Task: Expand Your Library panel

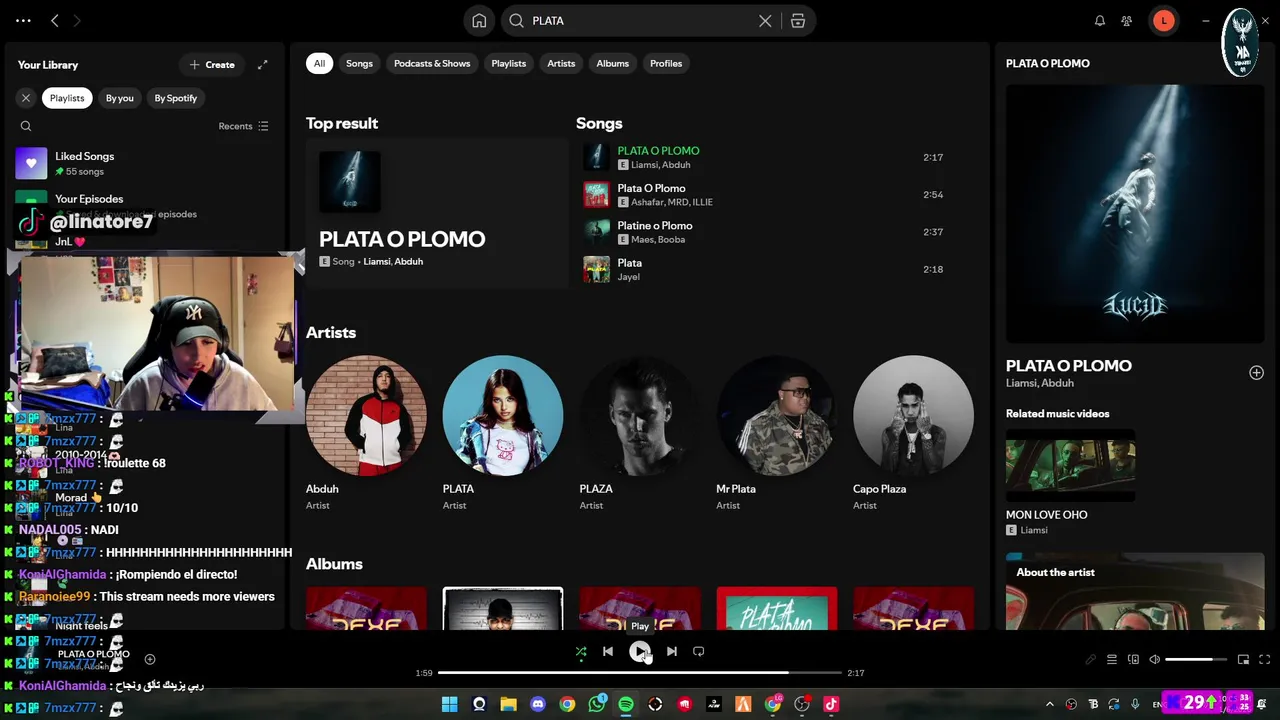Action: tap(262, 65)
